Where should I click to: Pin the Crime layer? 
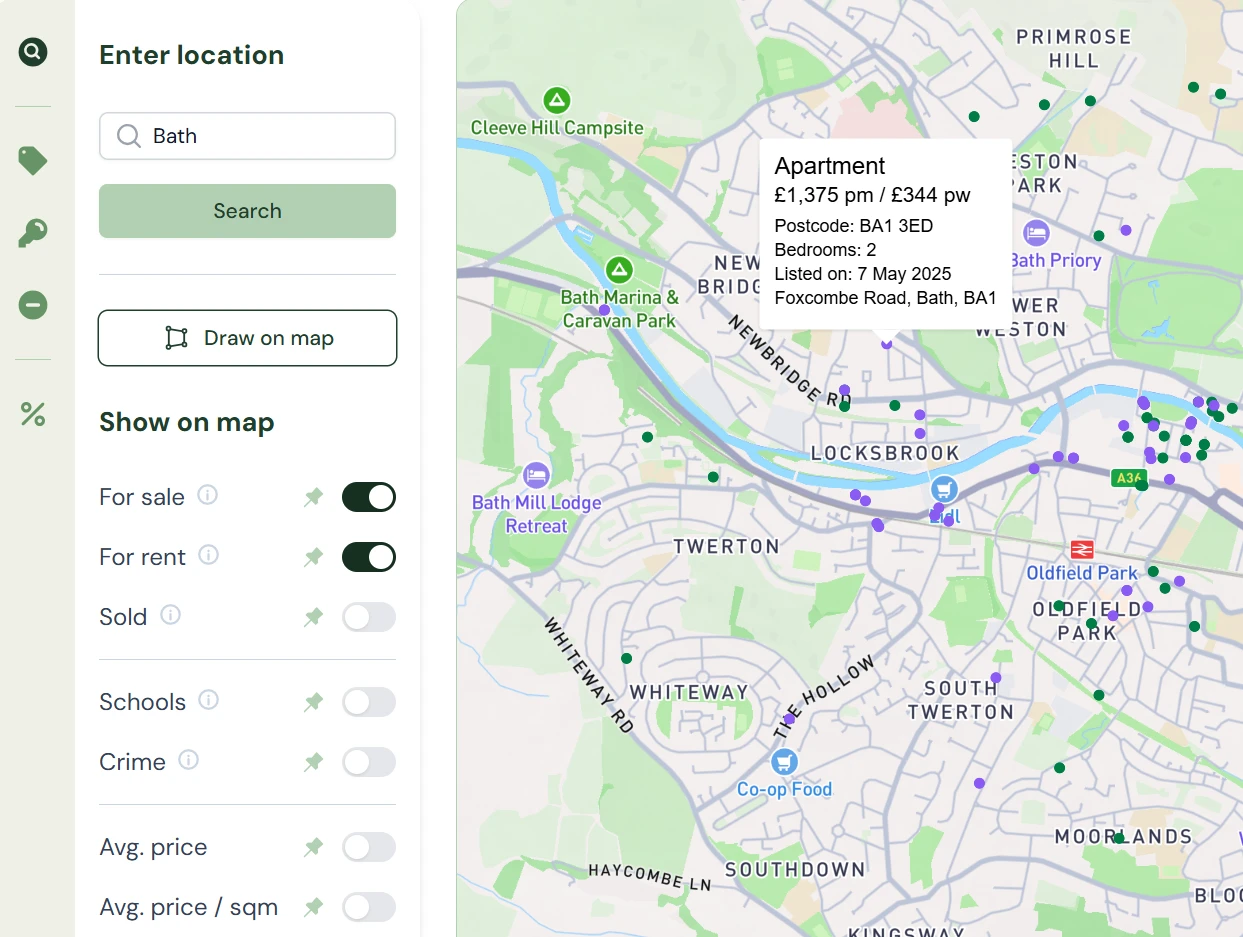(x=314, y=762)
